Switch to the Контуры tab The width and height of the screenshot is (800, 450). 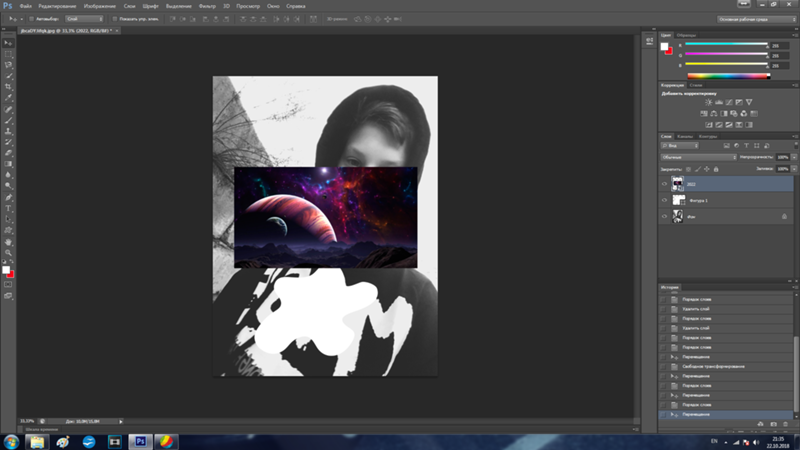[x=708, y=136]
